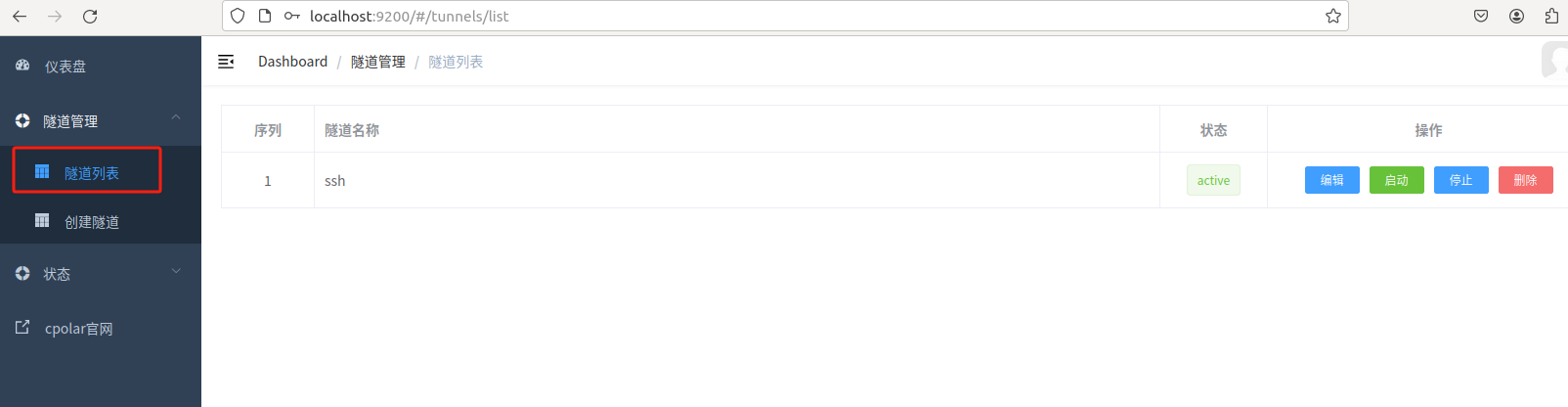Stop the ssh tunnel with 停止
This screenshot has height=407, width=1568.
coord(1460,180)
